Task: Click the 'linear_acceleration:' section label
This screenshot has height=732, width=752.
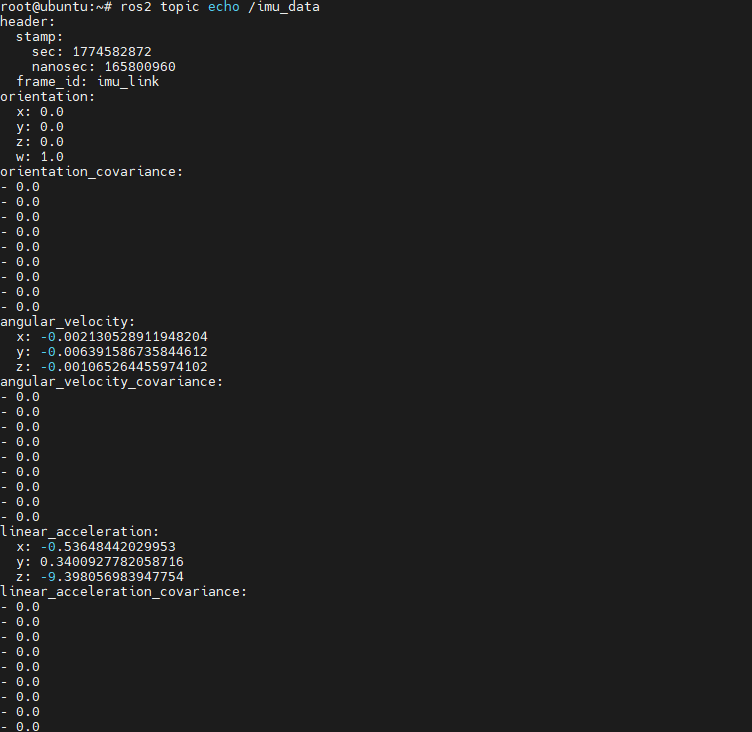Action: pos(79,531)
